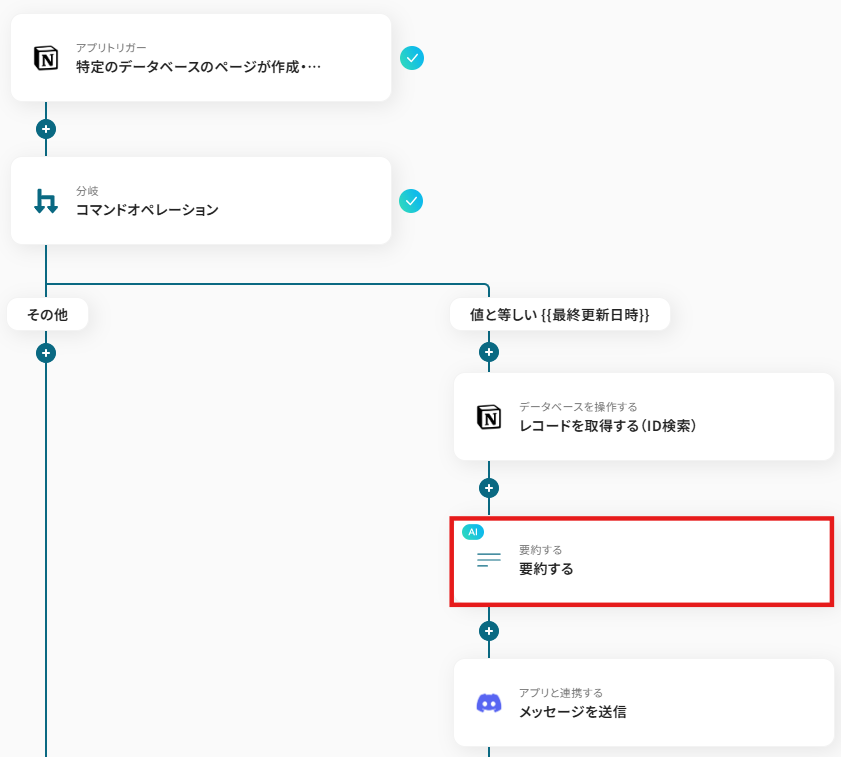Add a step under the 値と等しい branch label
This screenshot has width=841, height=757.
[489, 352]
